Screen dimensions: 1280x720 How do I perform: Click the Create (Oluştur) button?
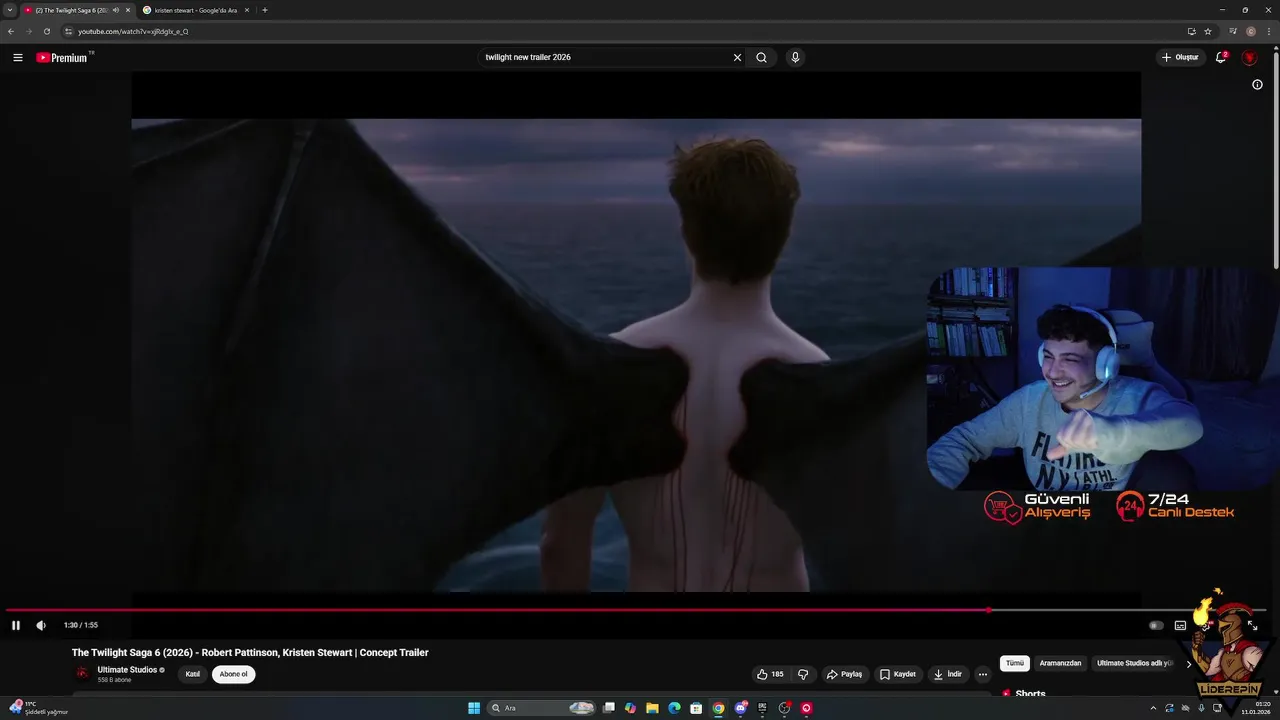(1180, 57)
